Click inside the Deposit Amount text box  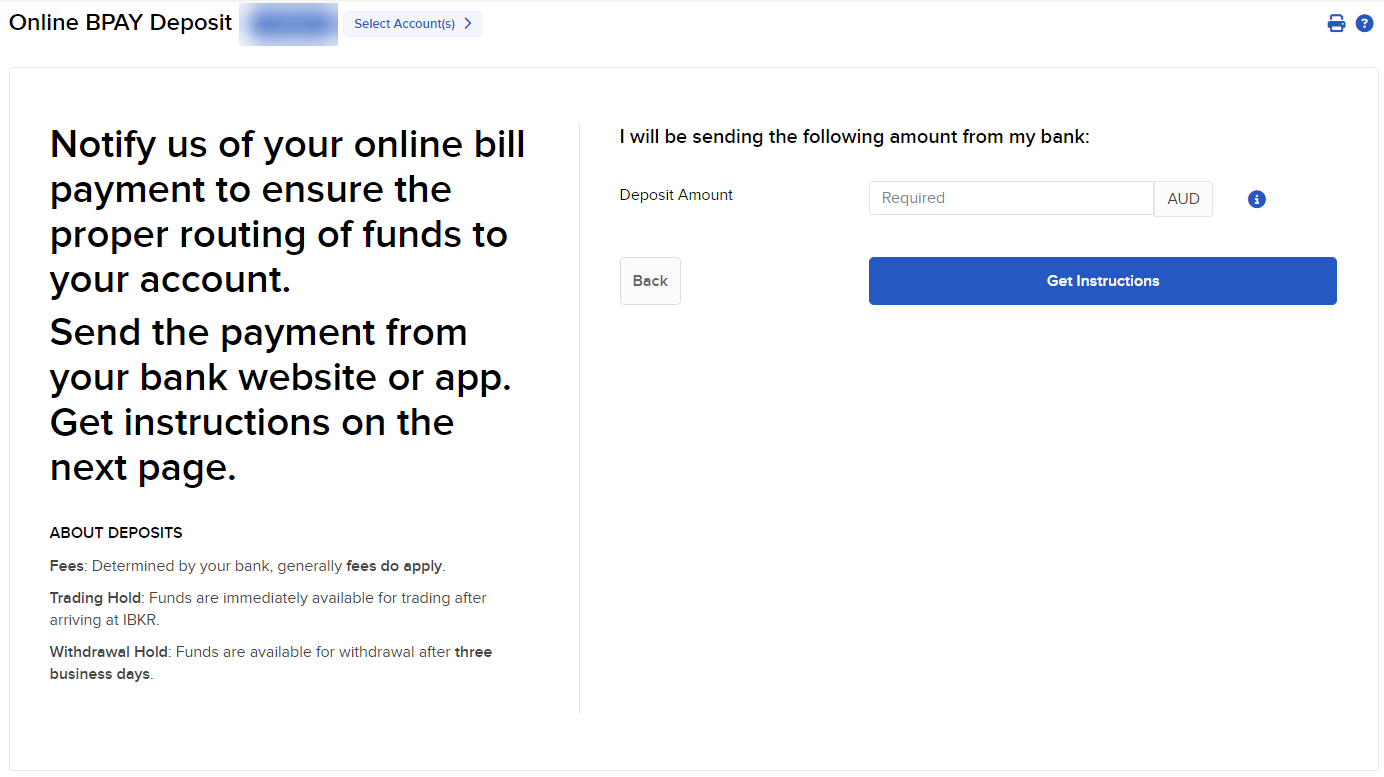pyautogui.click(x=1010, y=197)
